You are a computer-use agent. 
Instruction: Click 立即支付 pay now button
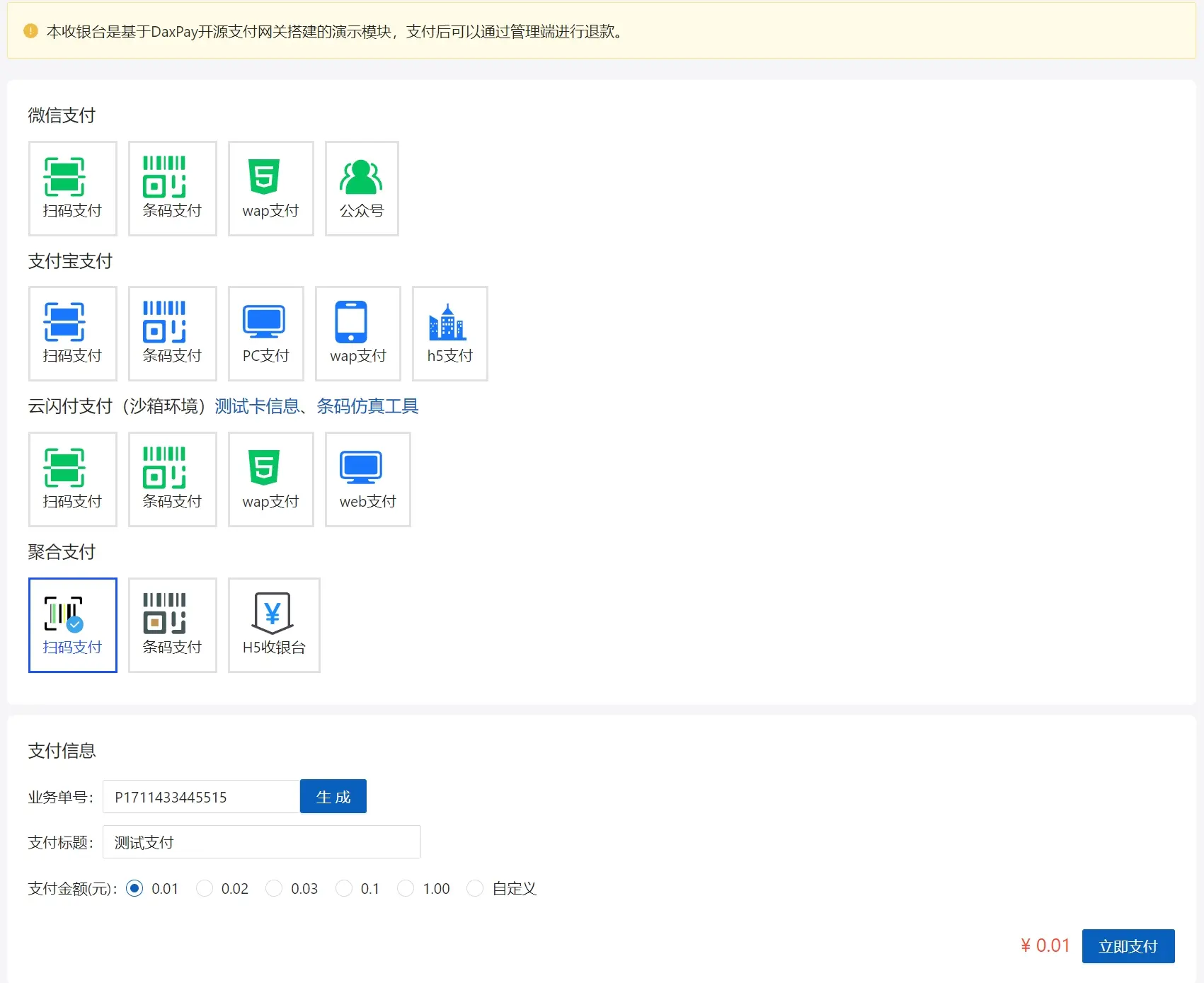point(1128,946)
